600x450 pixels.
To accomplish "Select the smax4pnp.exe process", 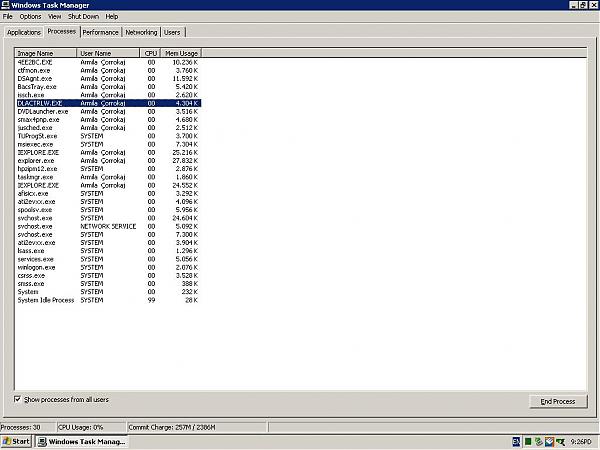I will point(109,120).
